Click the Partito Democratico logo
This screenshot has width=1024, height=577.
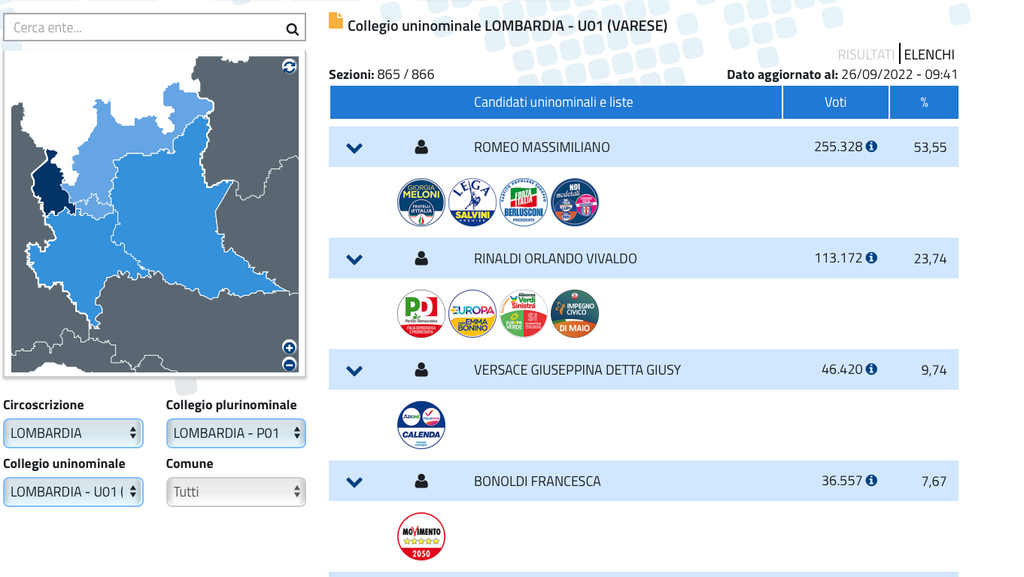tap(421, 314)
